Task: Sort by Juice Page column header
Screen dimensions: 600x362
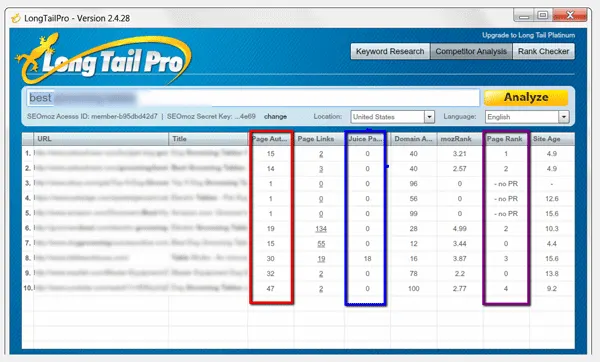Action: coord(367,139)
